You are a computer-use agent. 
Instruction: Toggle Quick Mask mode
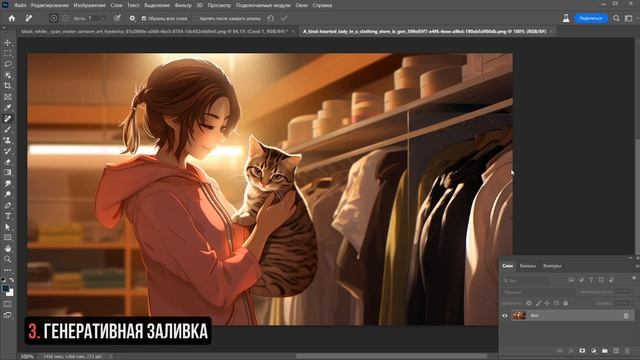pyautogui.click(x=8, y=304)
